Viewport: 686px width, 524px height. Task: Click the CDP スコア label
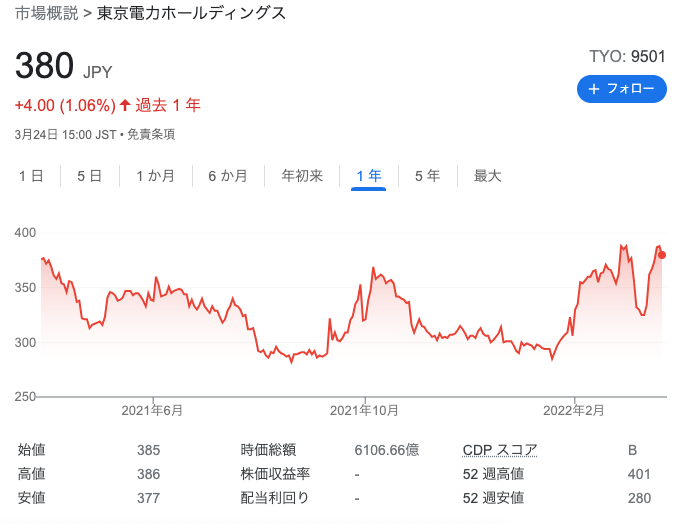(500, 450)
